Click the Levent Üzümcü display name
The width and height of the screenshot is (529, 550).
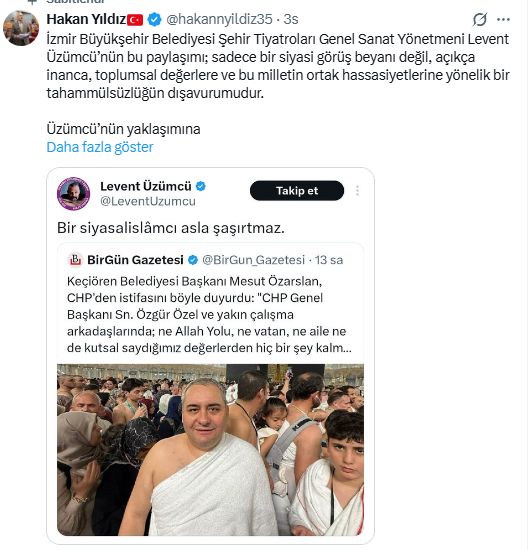[146, 186]
